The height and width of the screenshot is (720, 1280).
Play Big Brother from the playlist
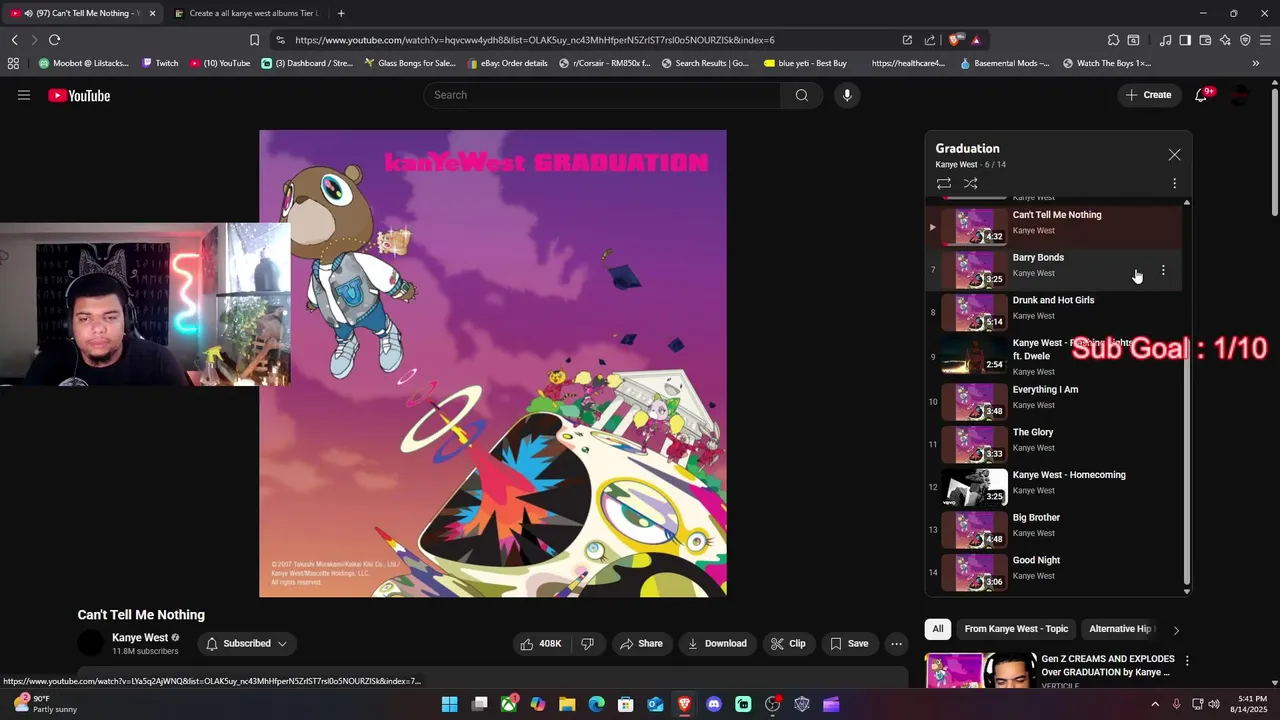tap(1054, 530)
